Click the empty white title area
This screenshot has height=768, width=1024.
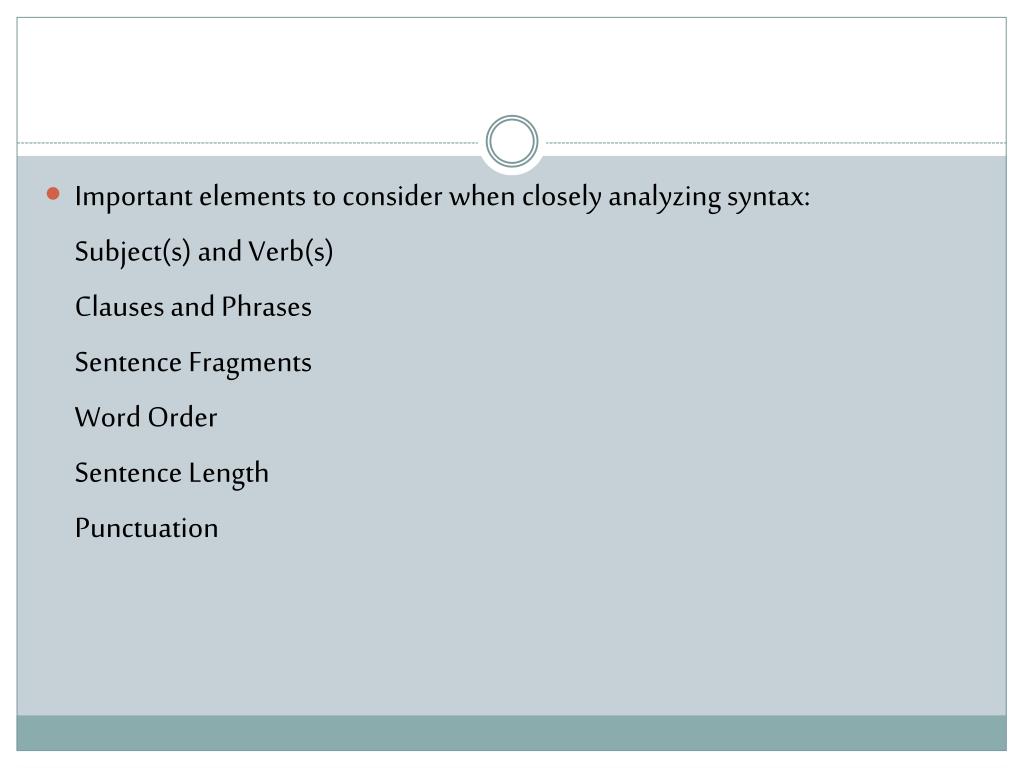512,72
